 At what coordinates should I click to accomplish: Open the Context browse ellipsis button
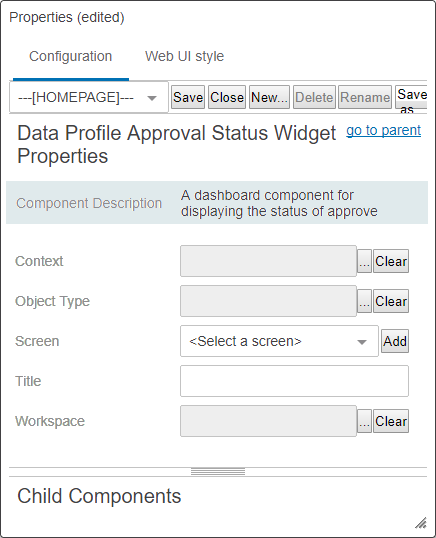point(364,261)
